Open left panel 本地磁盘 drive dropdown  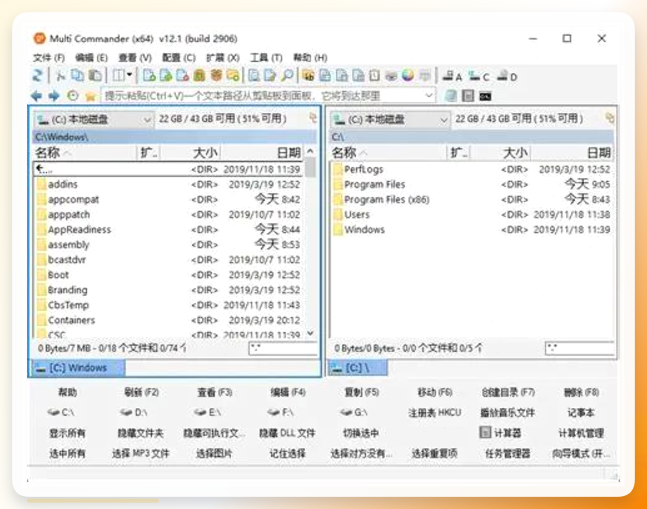tap(94, 120)
